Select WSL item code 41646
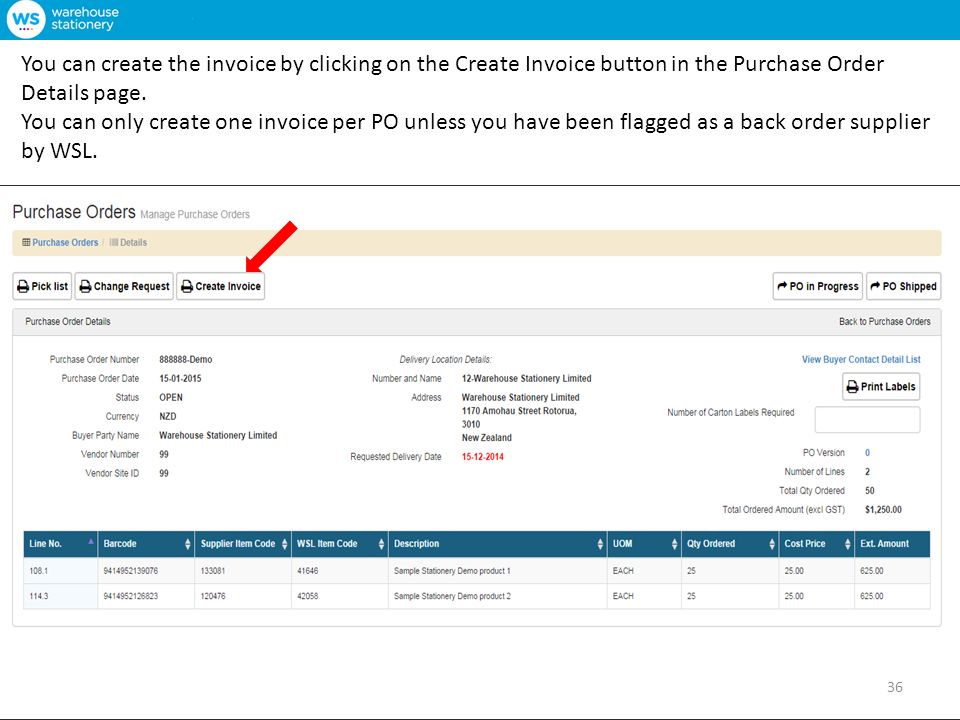This screenshot has height=720, width=960. coord(307,571)
